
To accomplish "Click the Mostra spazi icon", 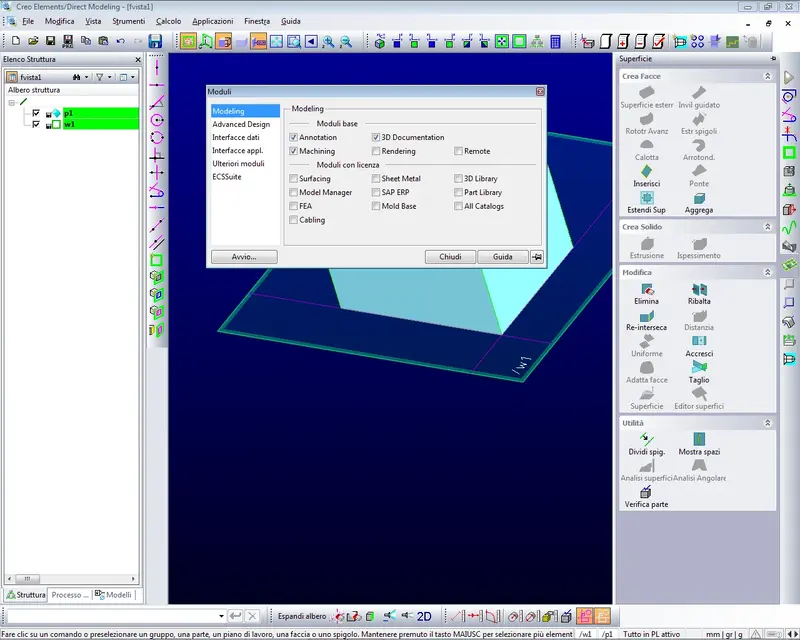I will (699, 440).
